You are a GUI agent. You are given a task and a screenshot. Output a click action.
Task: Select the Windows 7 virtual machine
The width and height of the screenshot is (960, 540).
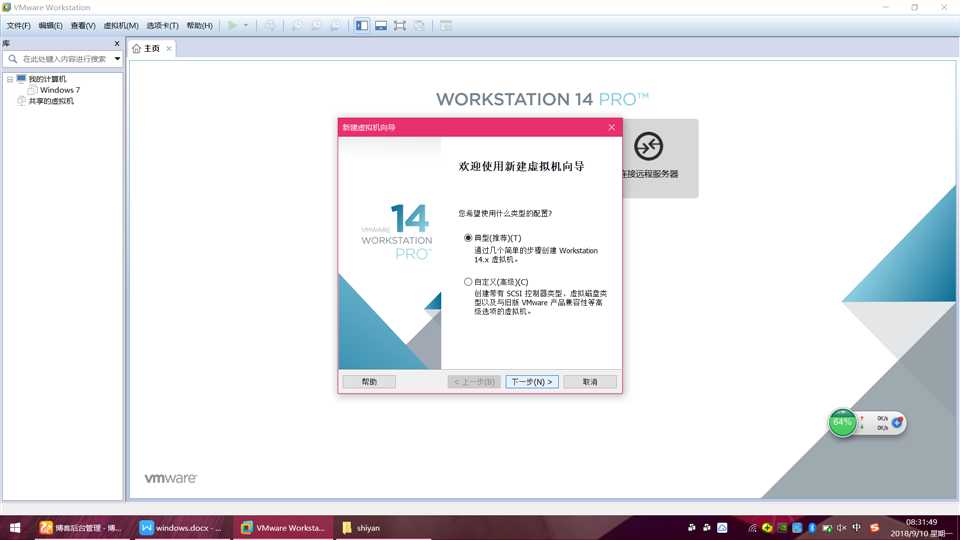pos(59,90)
